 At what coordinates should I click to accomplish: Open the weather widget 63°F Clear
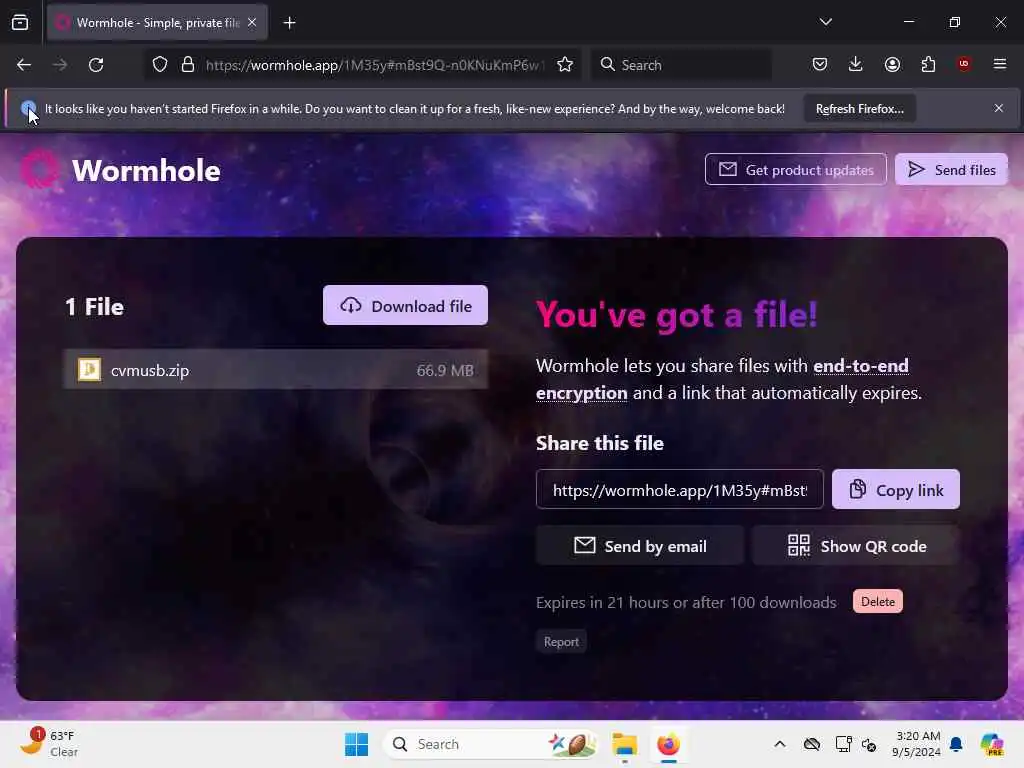[49, 743]
